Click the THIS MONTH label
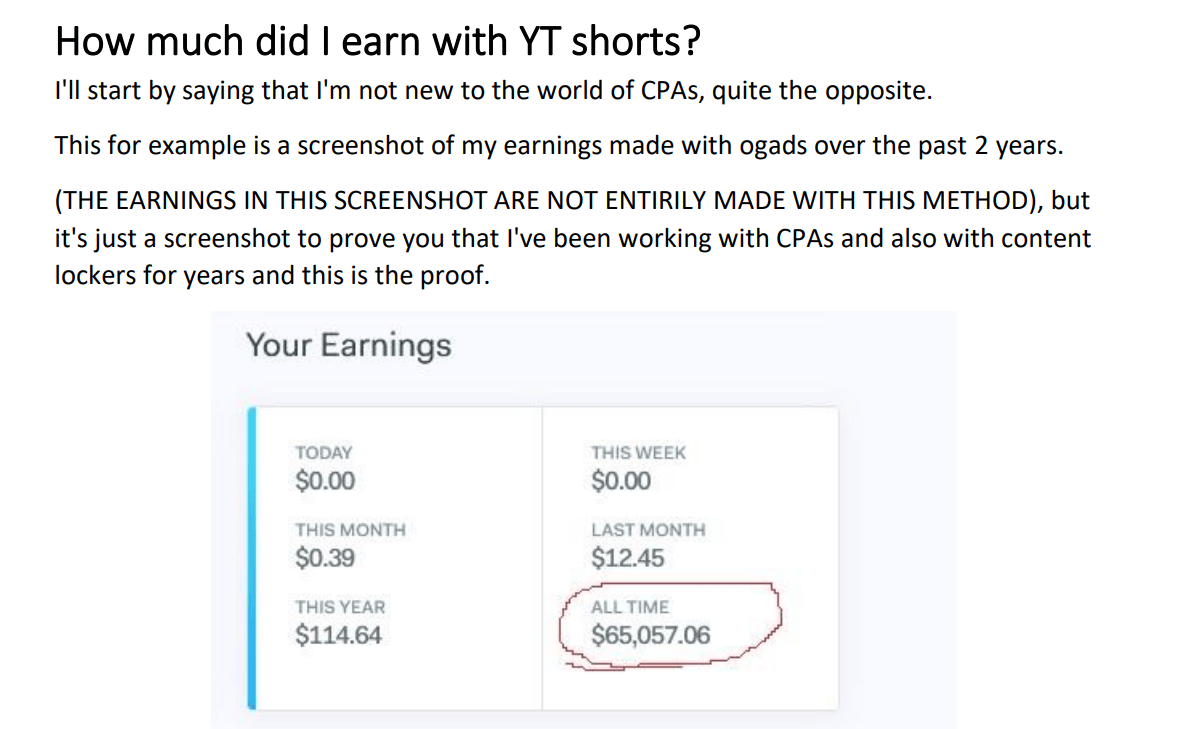 point(350,530)
